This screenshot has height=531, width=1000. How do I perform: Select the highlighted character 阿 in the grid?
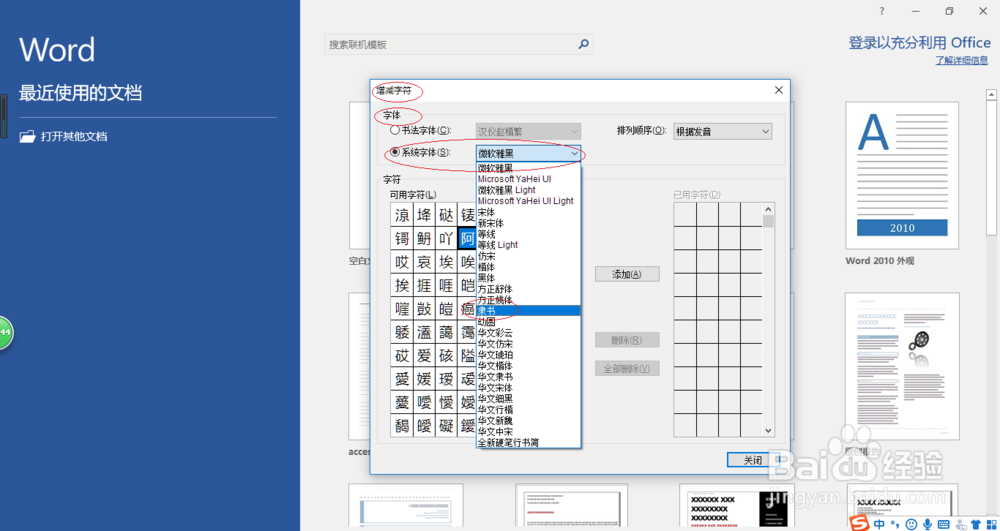click(x=467, y=238)
